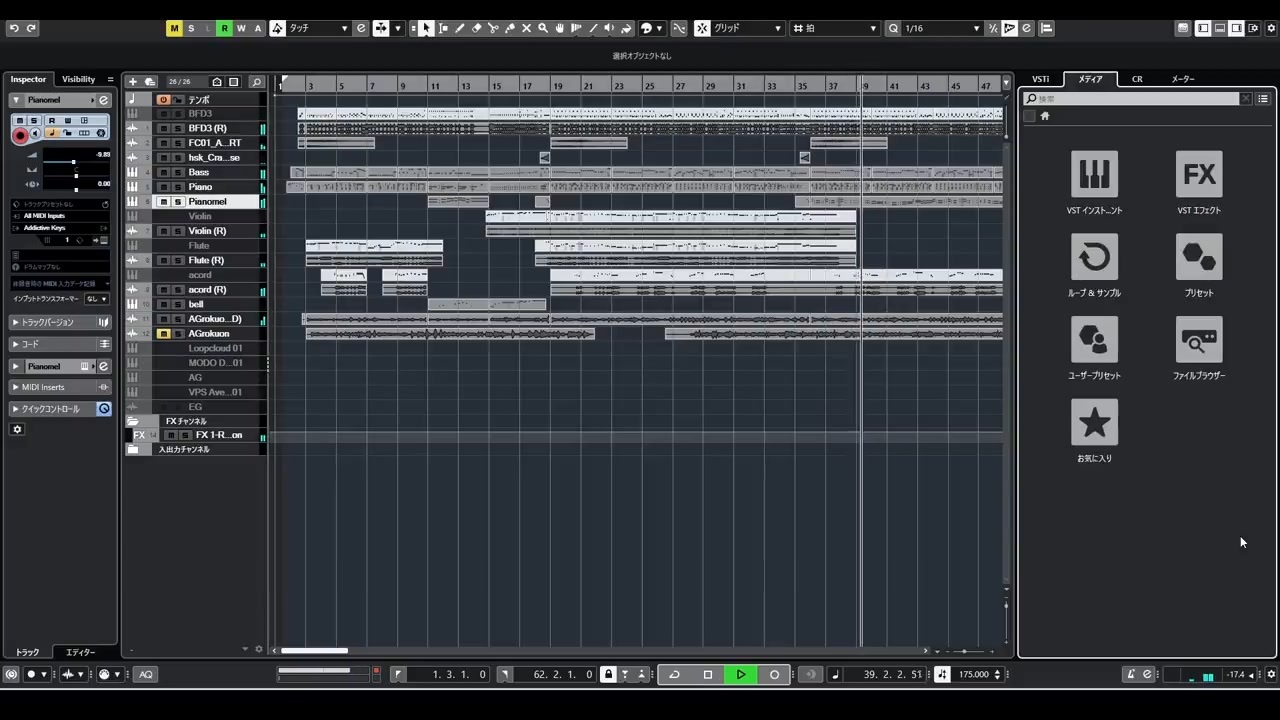Image resolution: width=1280 pixels, height=720 pixels.
Task: Select the Draw pencil tool
Action: tap(460, 28)
